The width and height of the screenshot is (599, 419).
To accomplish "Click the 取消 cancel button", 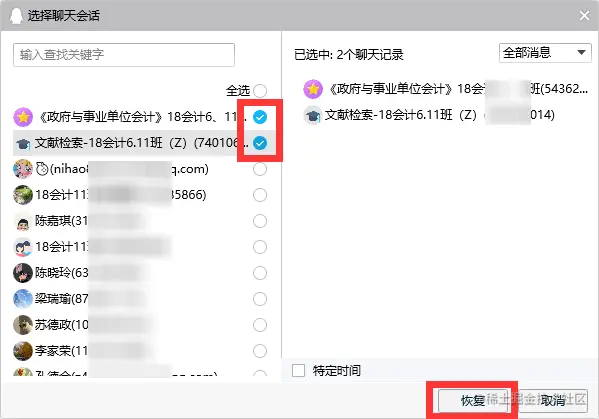I will [552, 401].
